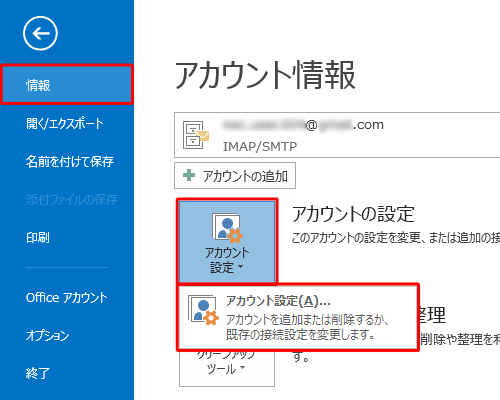Viewport: 500px width, 400px height.
Task: Choose アカウント設定(A)... from the popup menu
Action: (x=298, y=317)
